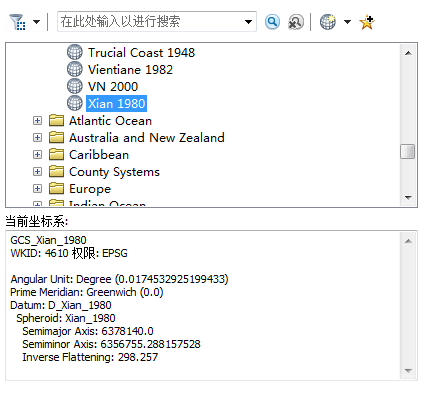The image size is (426, 393).
Task: Select Vientiane 1982 coordinate system
Action: [130, 69]
